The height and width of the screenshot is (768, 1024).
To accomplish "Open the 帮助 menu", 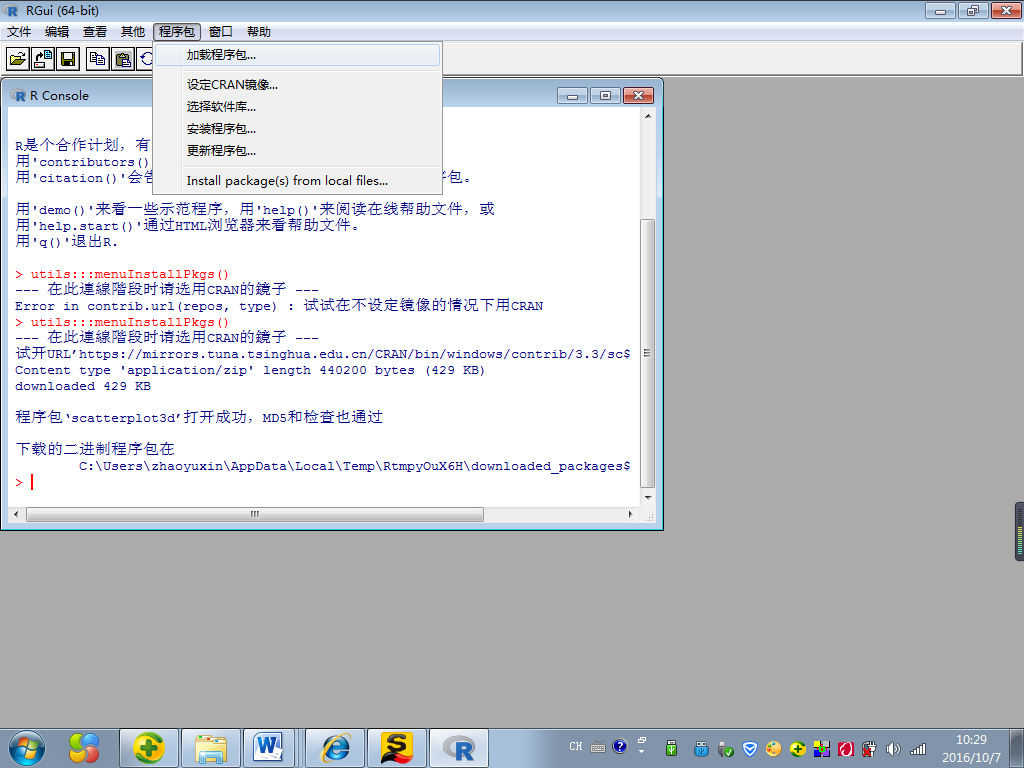I will click(259, 31).
